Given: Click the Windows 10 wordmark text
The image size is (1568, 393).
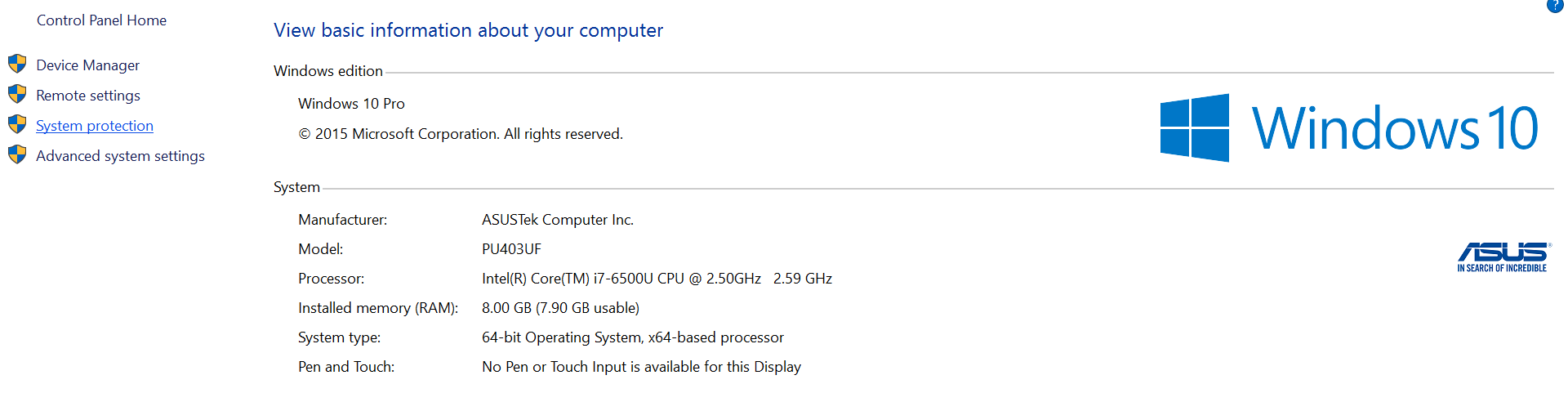Looking at the screenshot, I should tap(1395, 128).
